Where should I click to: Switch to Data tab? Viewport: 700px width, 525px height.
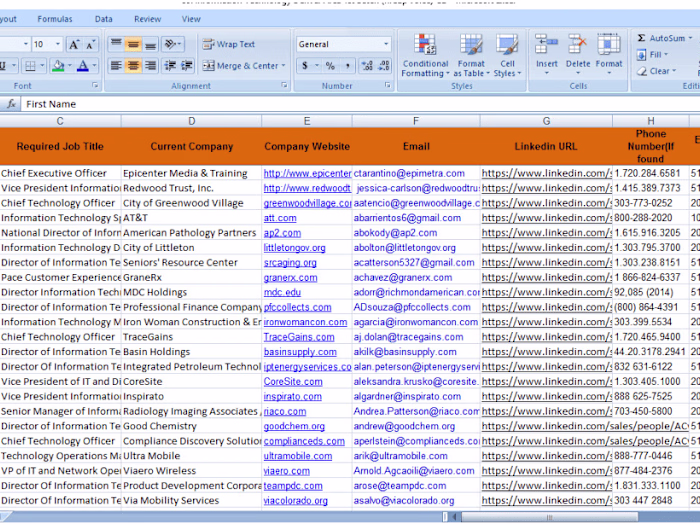point(104,19)
